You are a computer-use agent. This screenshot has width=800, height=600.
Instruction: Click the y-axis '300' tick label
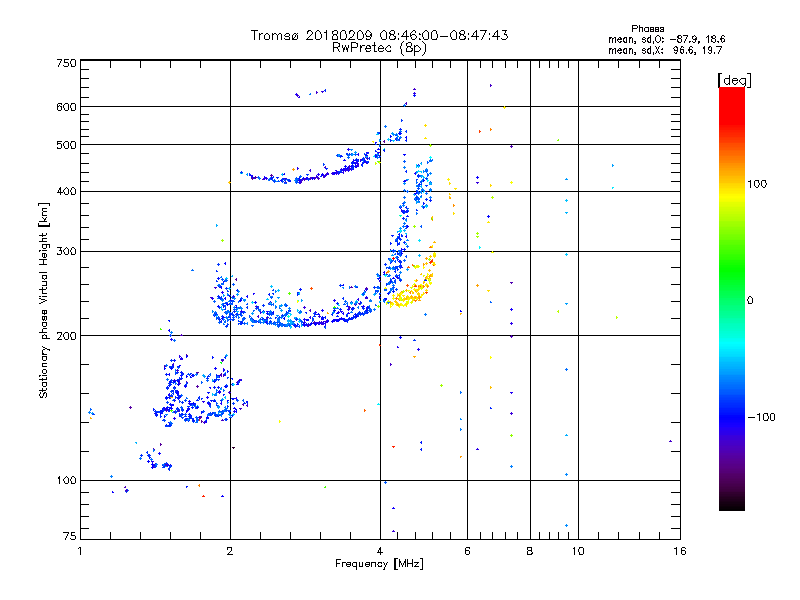[x=66, y=251]
